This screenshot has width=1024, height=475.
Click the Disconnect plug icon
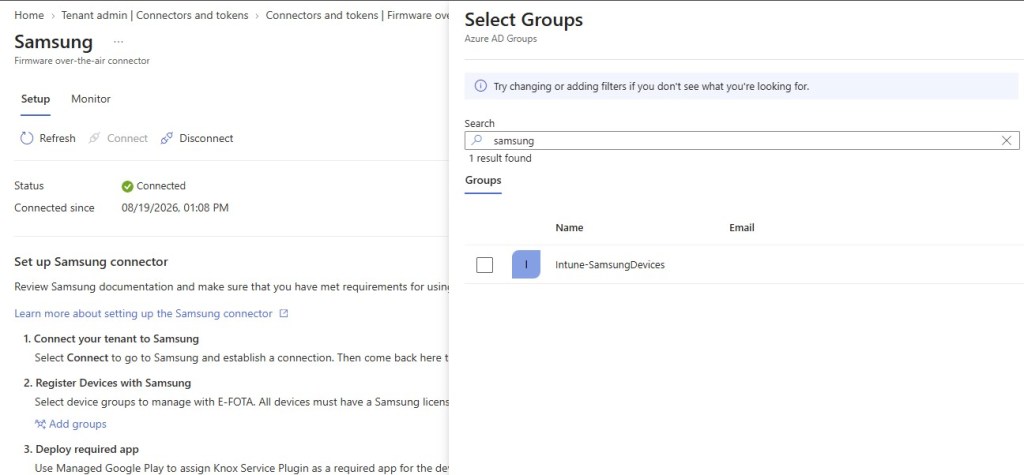[x=167, y=139]
